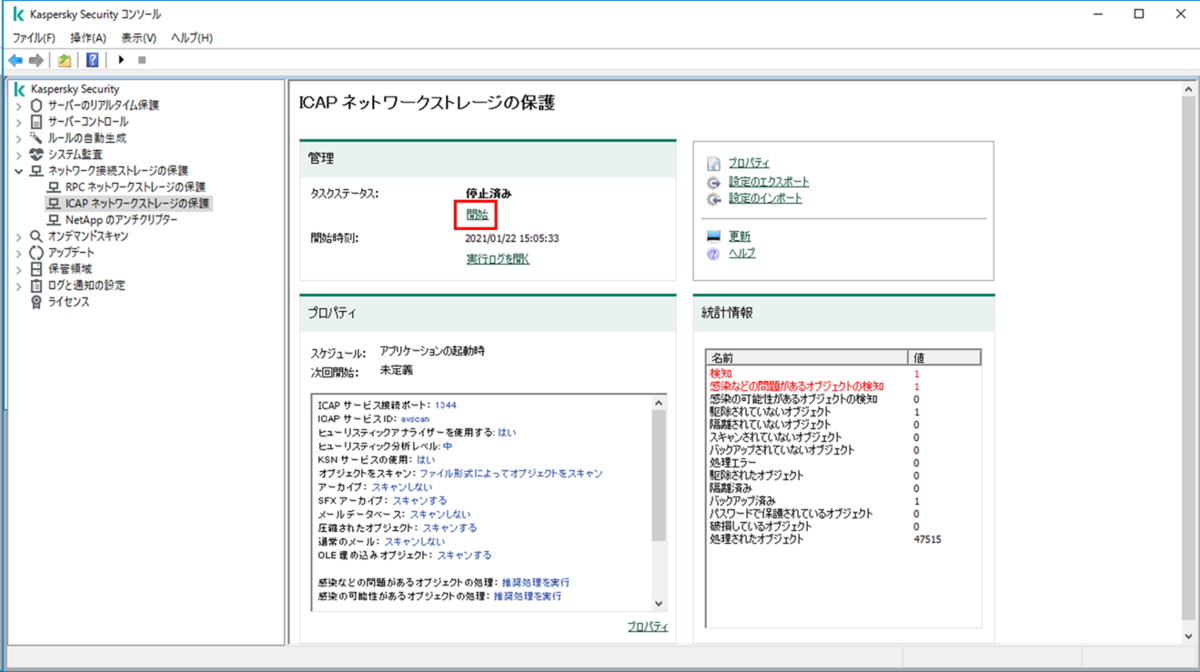Expand the ルールの自動生成 tree node
The image size is (1200, 672).
pyautogui.click(x=19, y=137)
